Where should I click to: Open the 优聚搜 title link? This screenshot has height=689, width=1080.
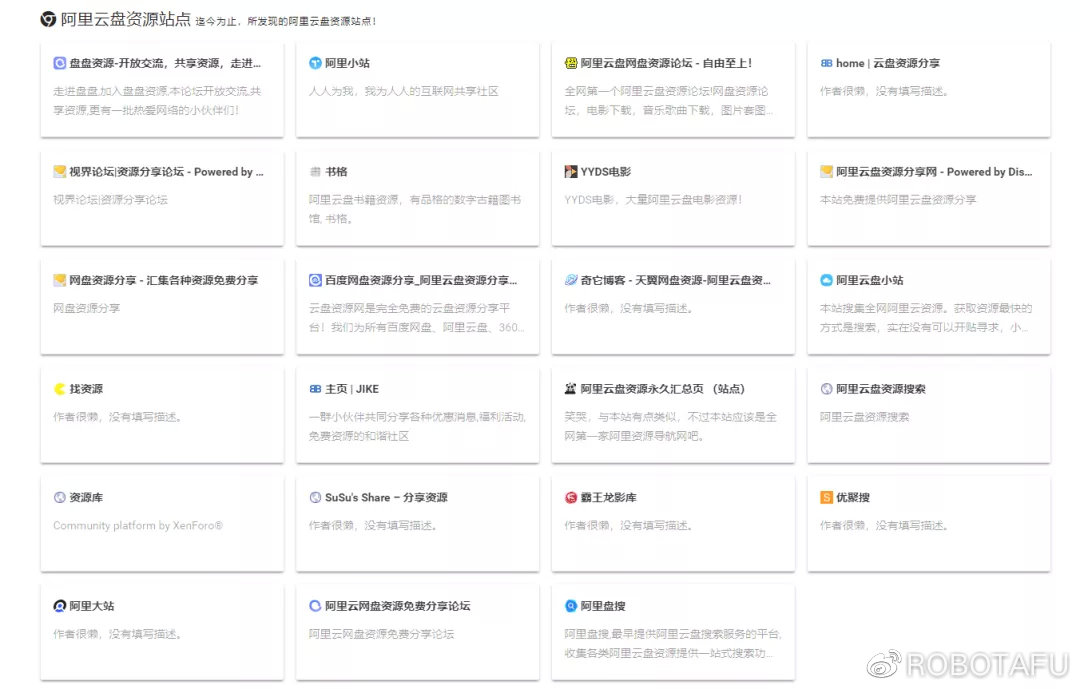853,497
